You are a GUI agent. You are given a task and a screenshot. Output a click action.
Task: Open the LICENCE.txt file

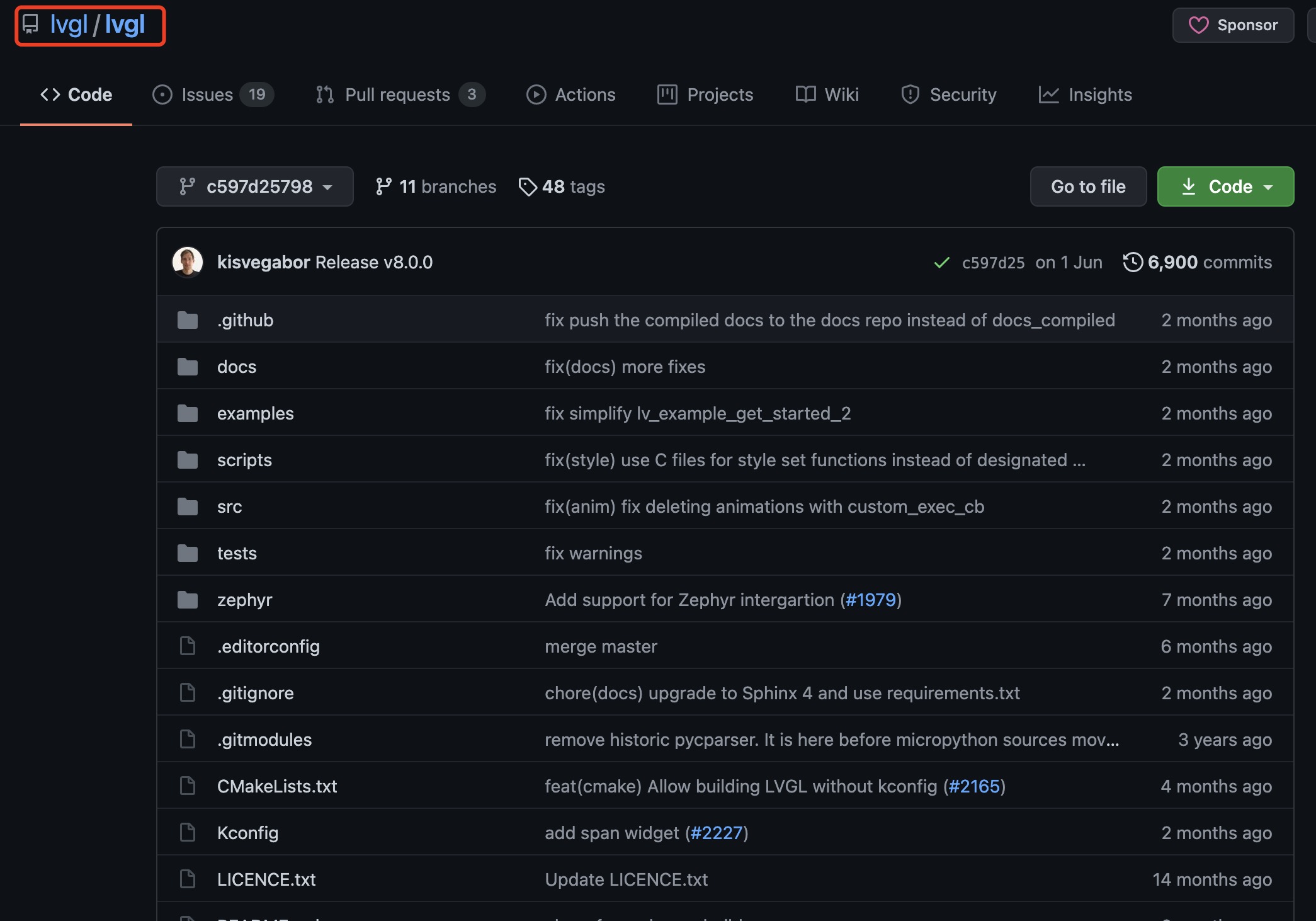pyautogui.click(x=266, y=879)
